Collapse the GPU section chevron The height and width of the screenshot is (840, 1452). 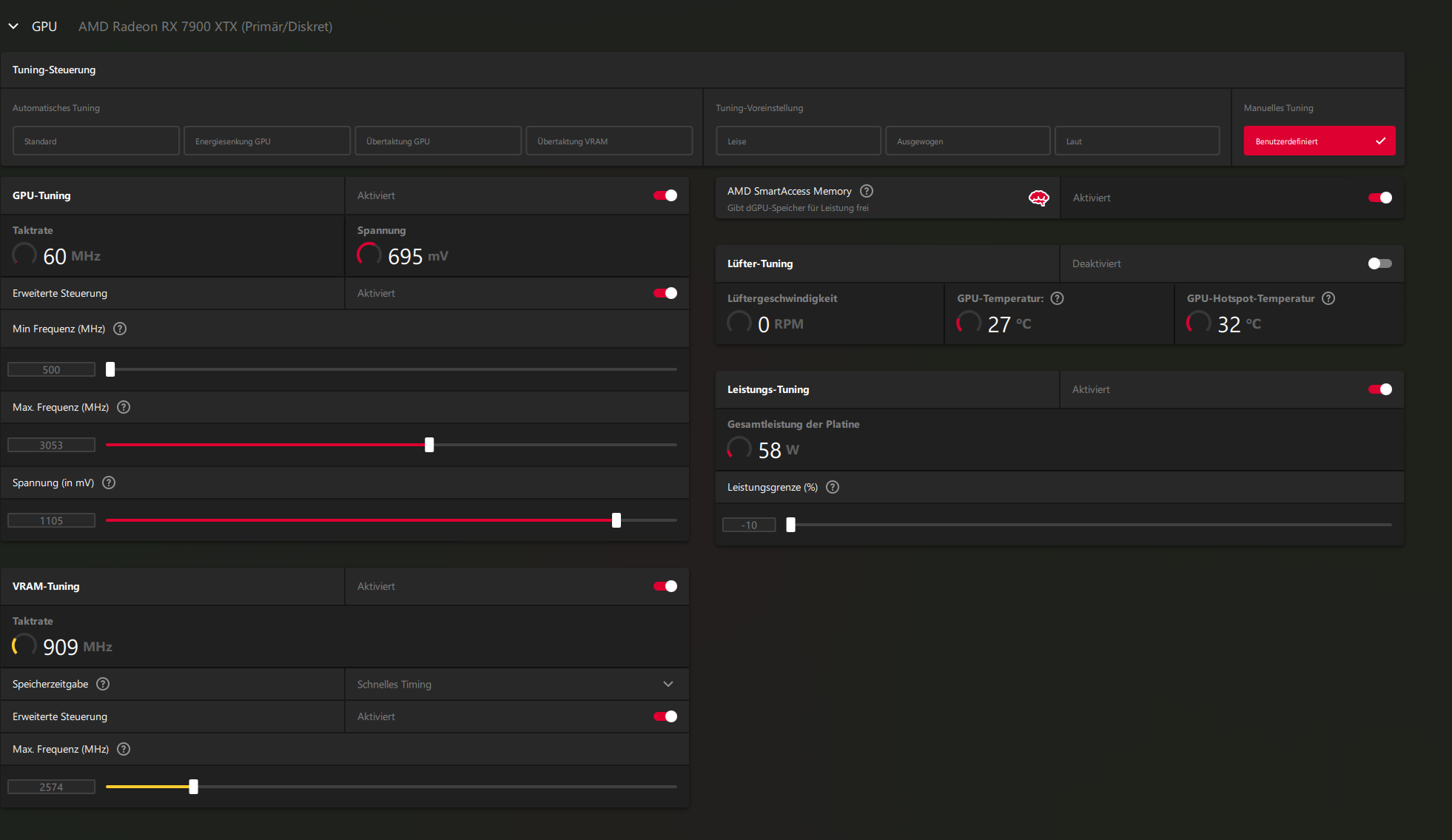(x=13, y=27)
